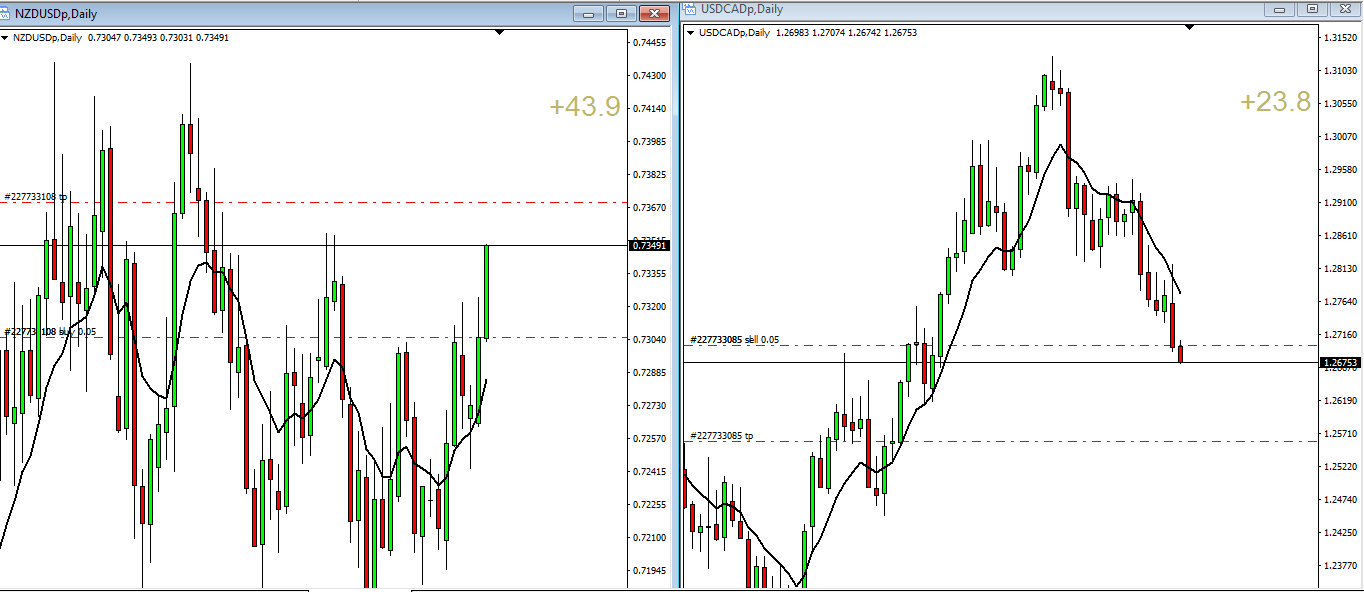Maximize the NZDUSDp,Daily chart window

[x=621, y=13]
